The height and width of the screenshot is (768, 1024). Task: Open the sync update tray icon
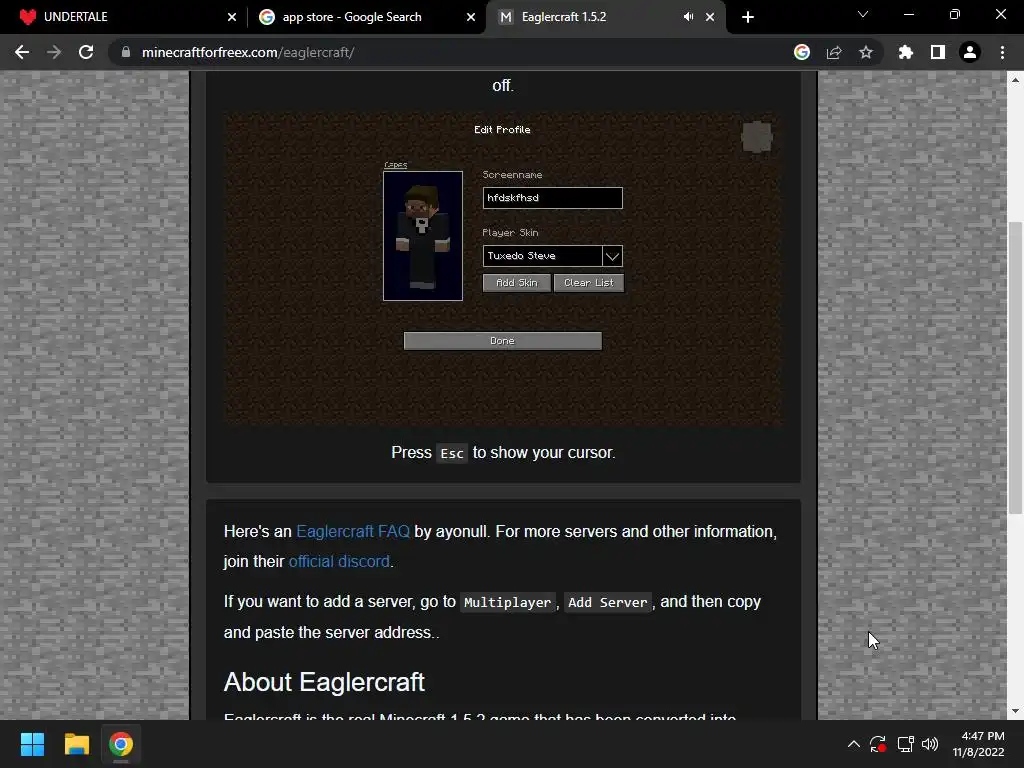coord(878,744)
